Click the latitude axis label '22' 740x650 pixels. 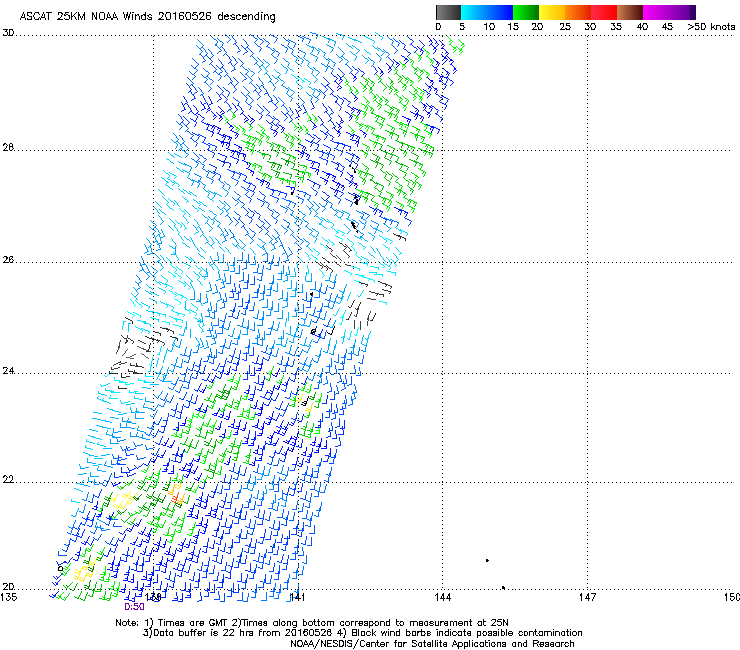pos(8,480)
